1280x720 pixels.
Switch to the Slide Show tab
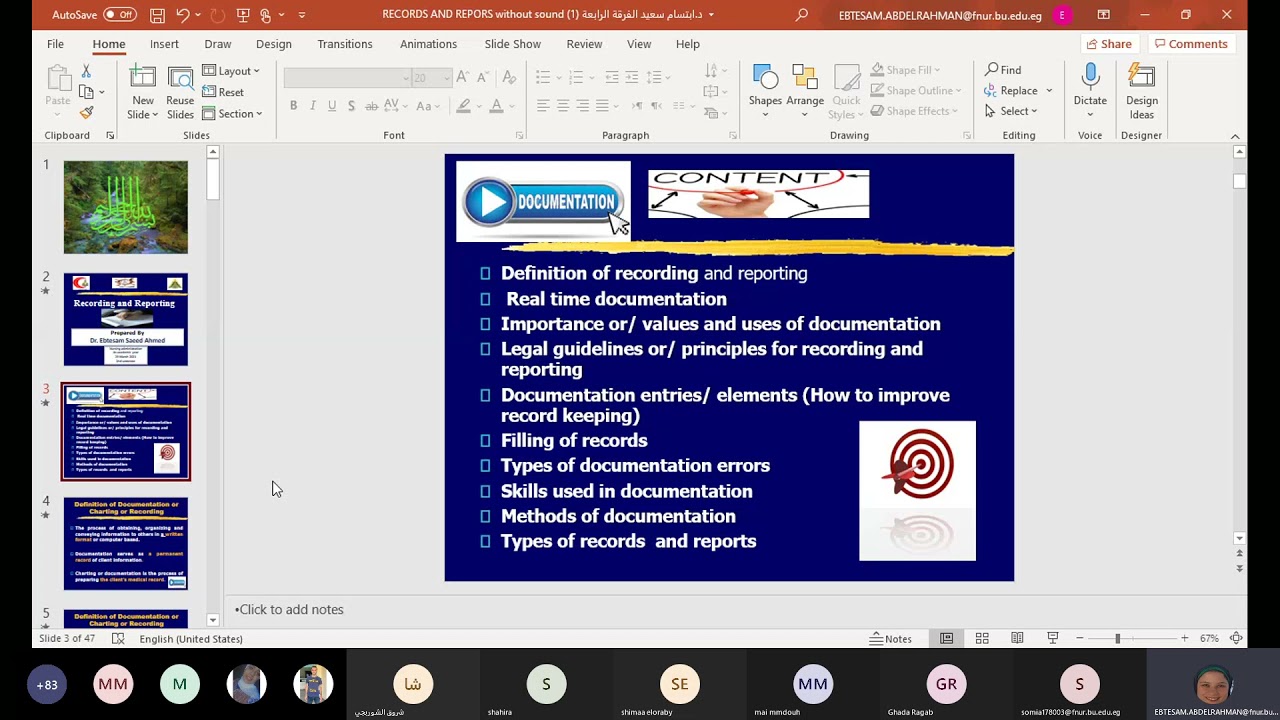[x=512, y=44]
